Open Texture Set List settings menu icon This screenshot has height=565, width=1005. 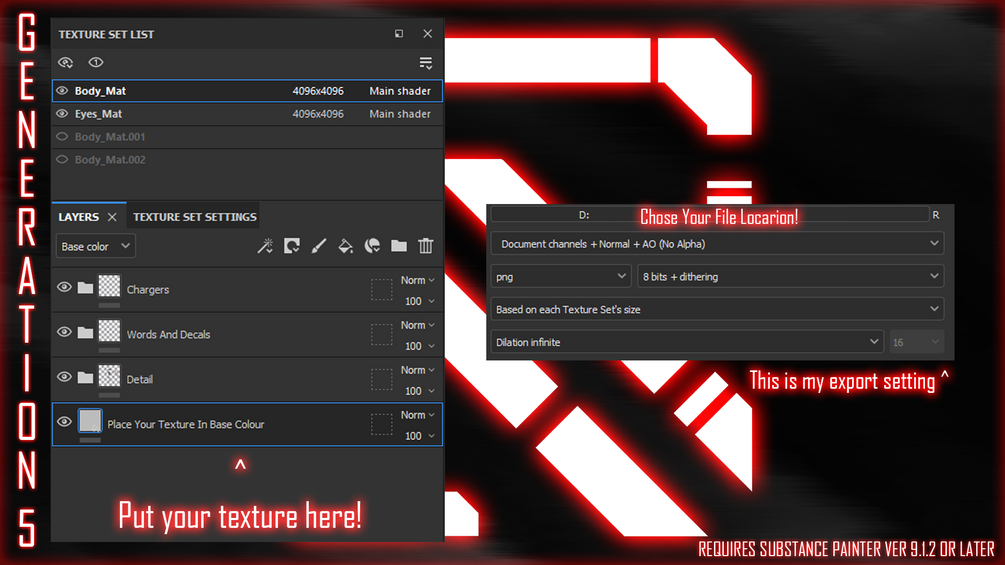(x=426, y=63)
